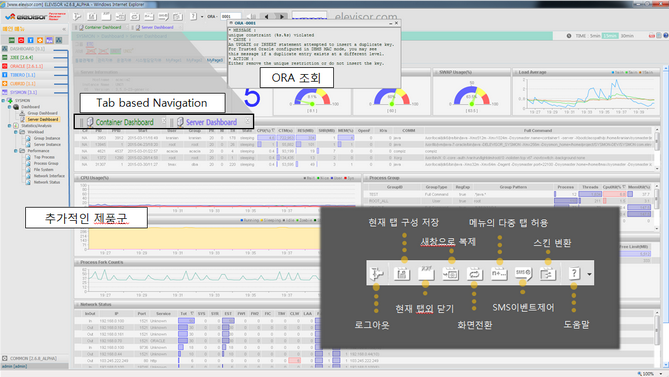Open Network Status in the tree

pyautogui.click(x=47, y=182)
